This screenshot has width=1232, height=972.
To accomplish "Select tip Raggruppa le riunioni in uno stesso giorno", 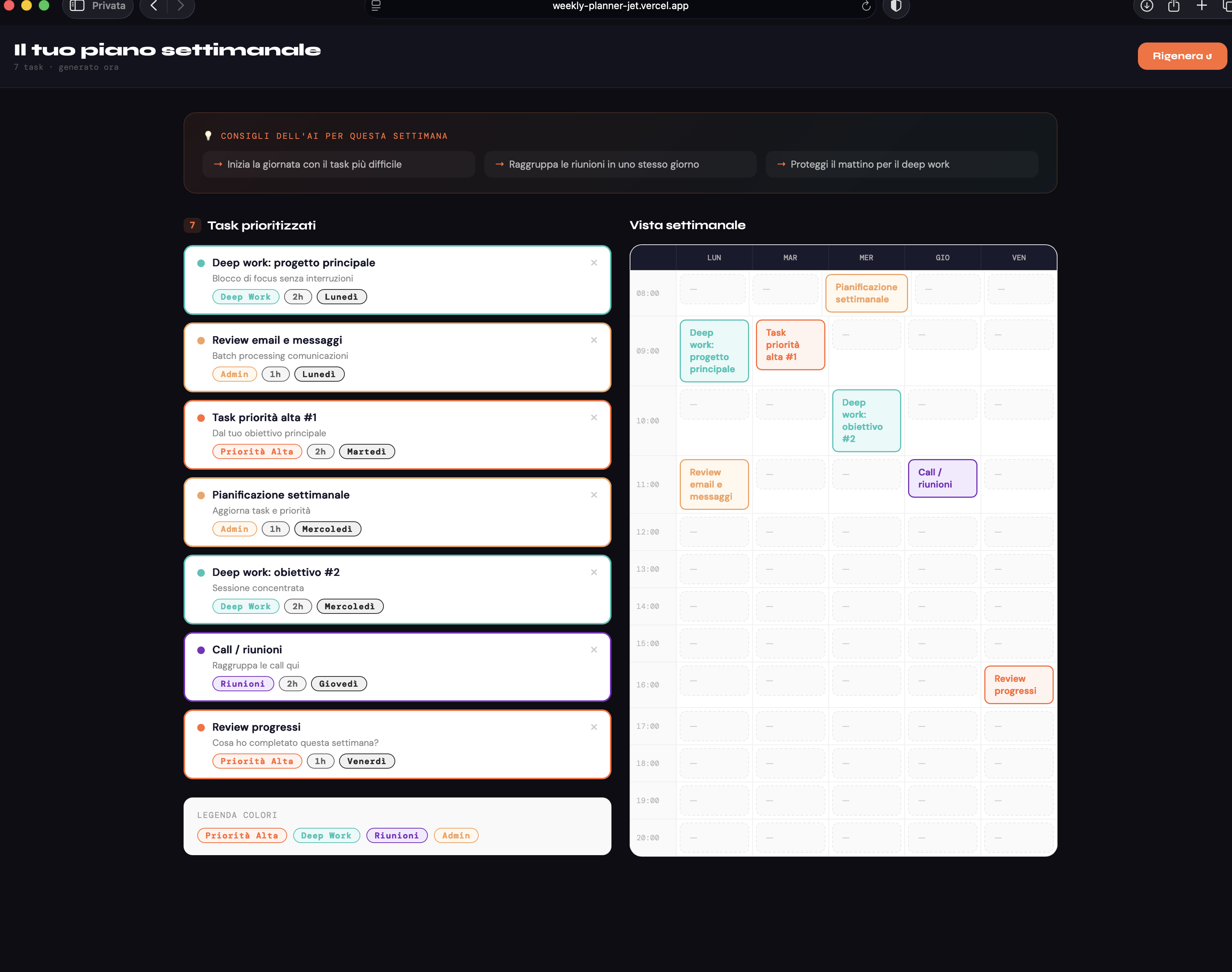I will click(x=620, y=165).
